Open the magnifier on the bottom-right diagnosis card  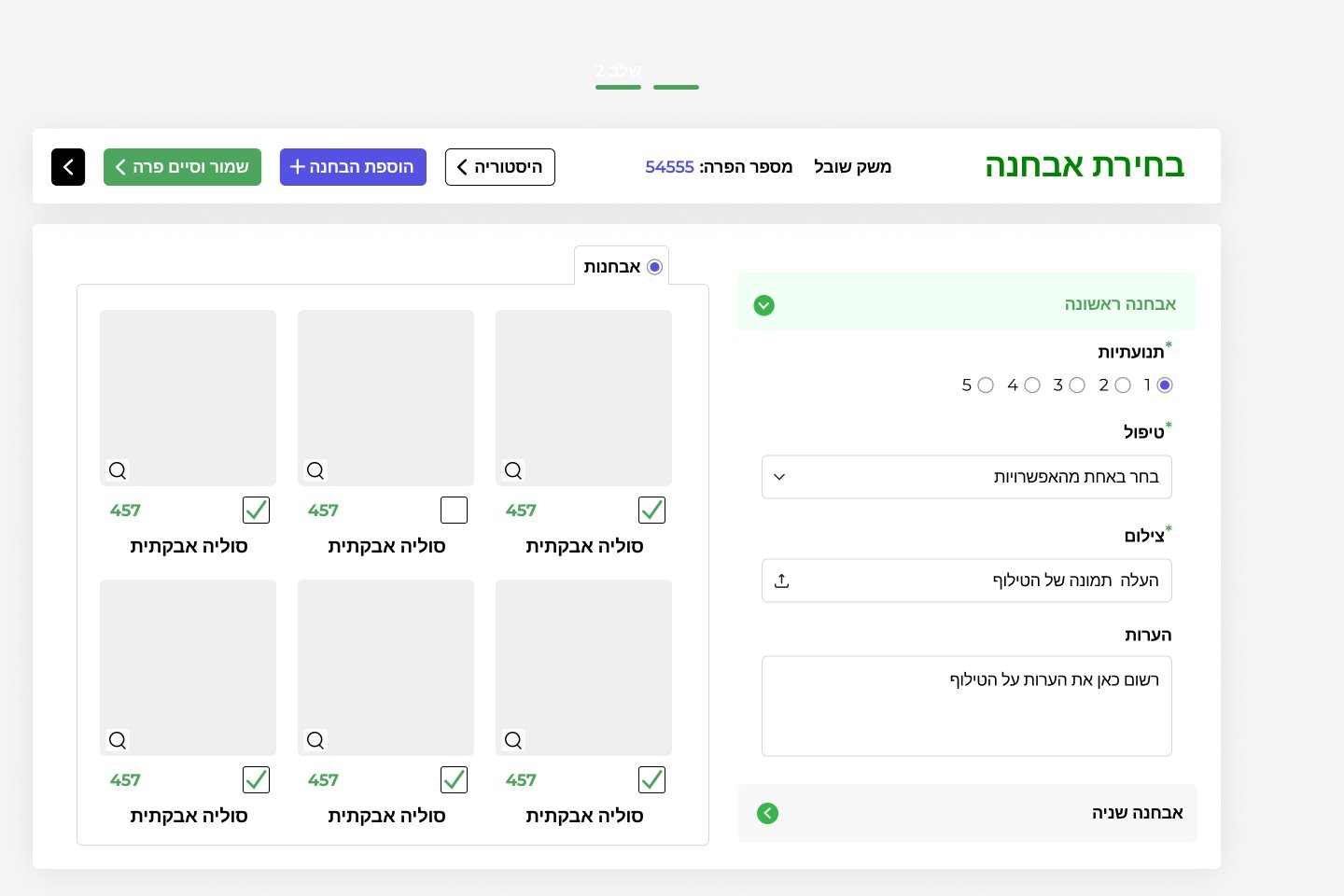pyautogui.click(x=513, y=740)
